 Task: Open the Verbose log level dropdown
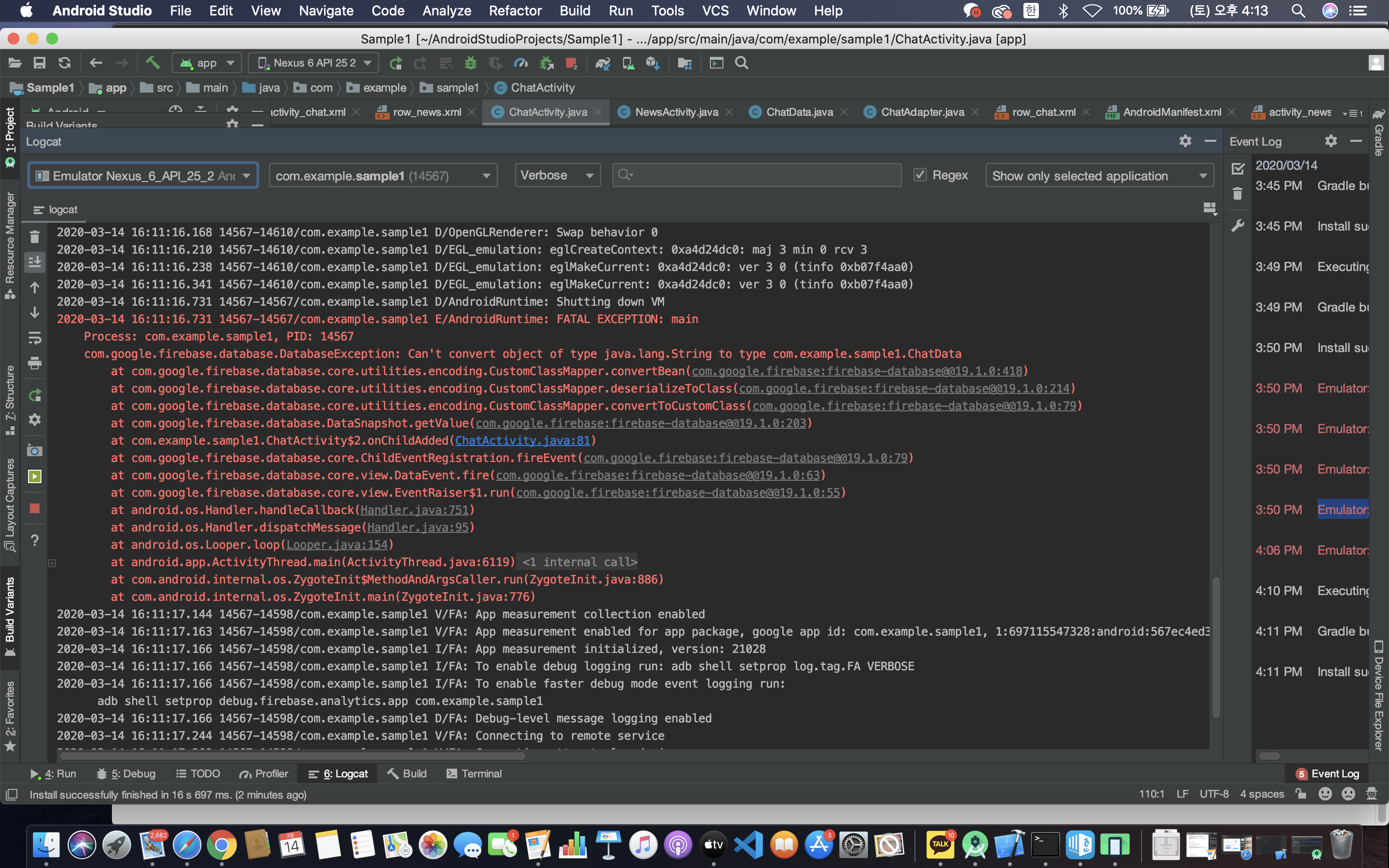[x=557, y=175]
